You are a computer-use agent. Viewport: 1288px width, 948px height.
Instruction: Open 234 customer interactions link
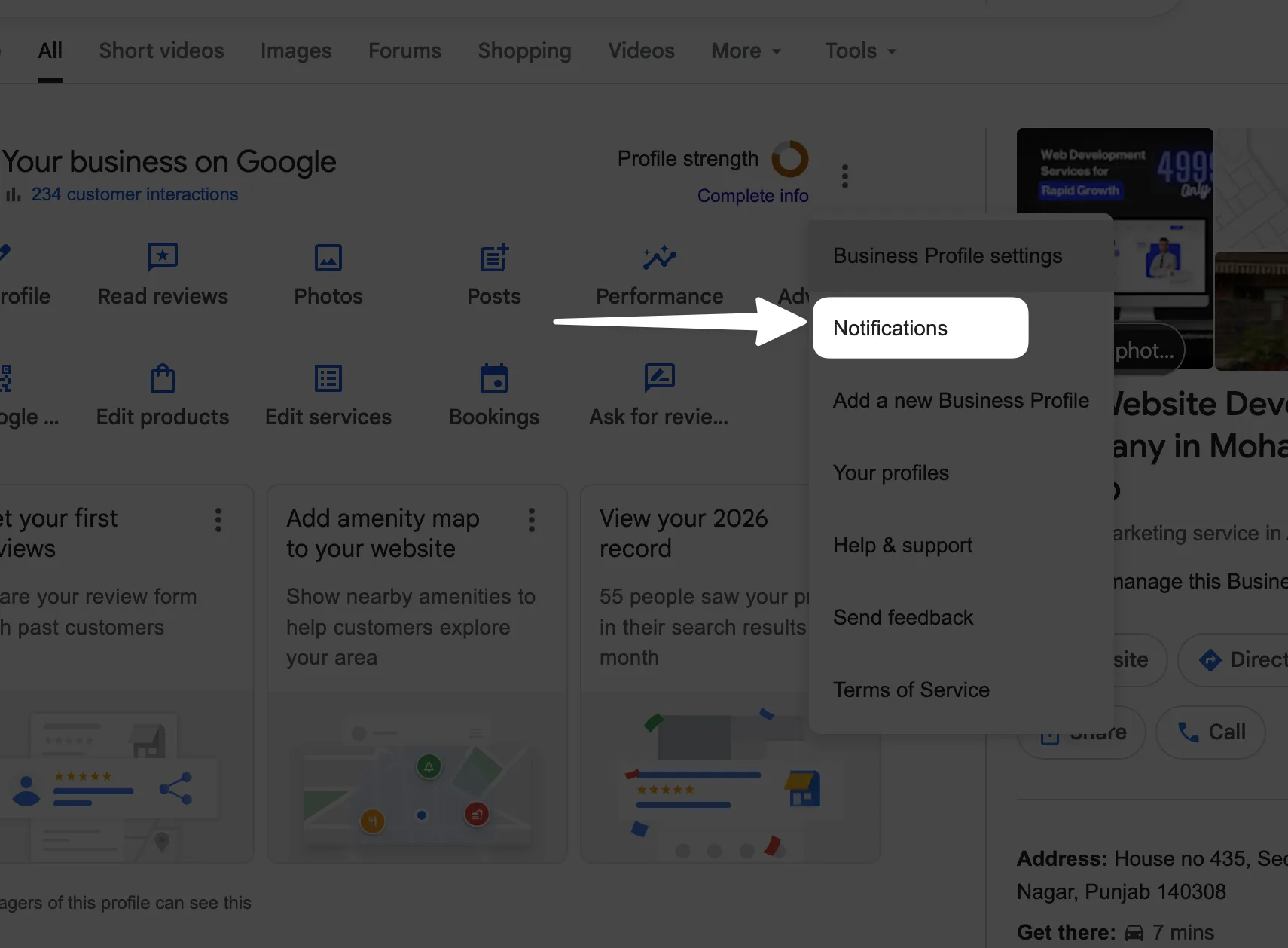tap(134, 194)
